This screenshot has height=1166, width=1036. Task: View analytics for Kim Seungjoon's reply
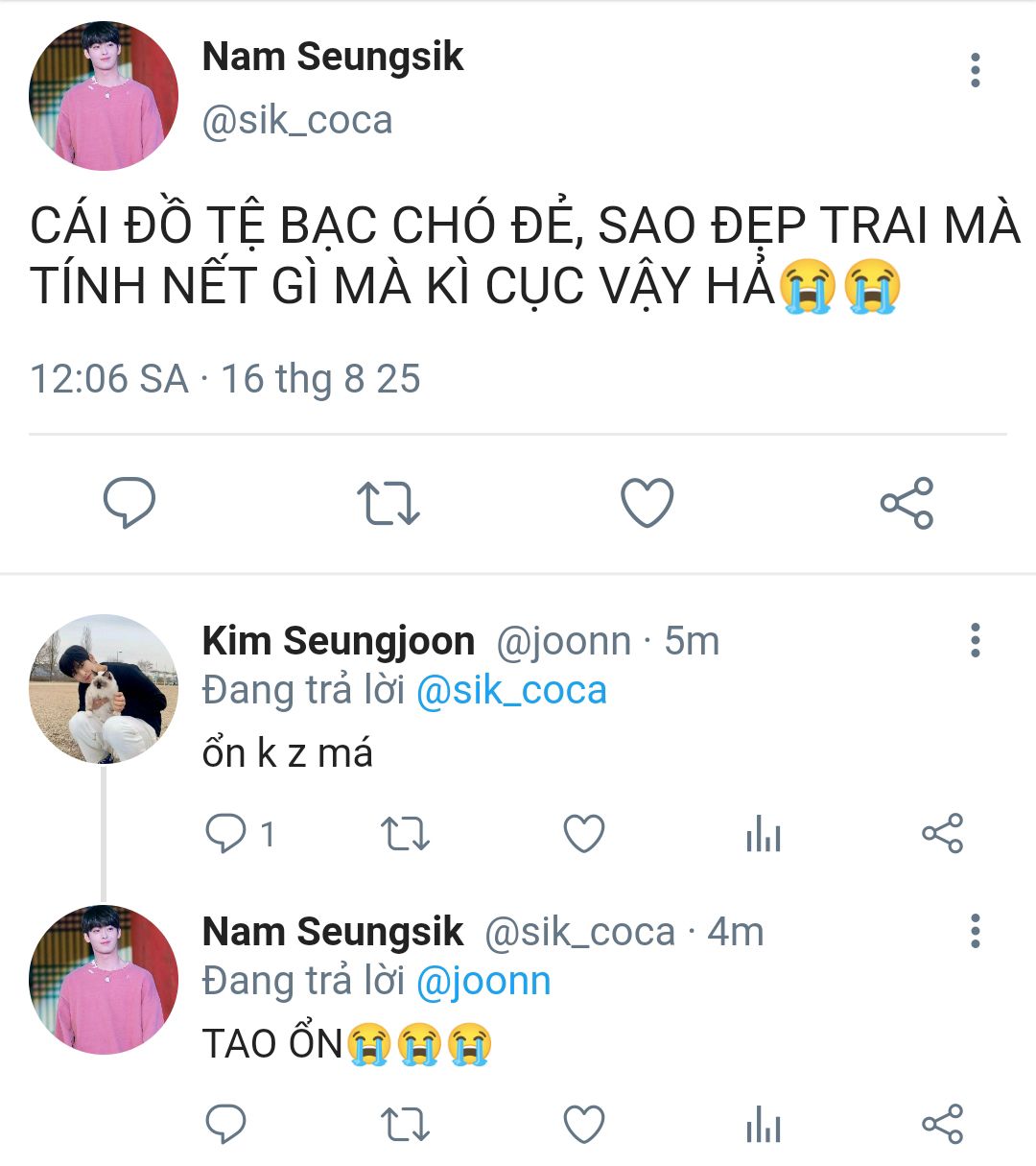(764, 834)
